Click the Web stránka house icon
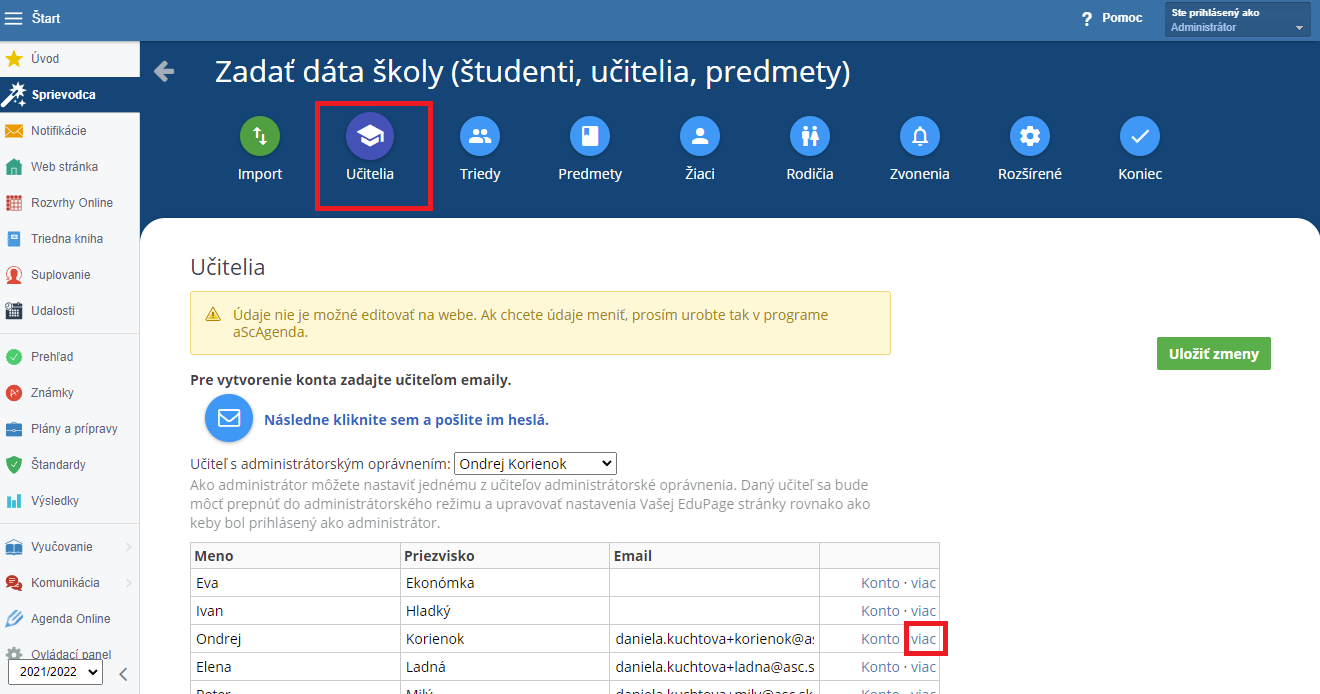Screen dimensions: 1320x694 (x=14, y=167)
